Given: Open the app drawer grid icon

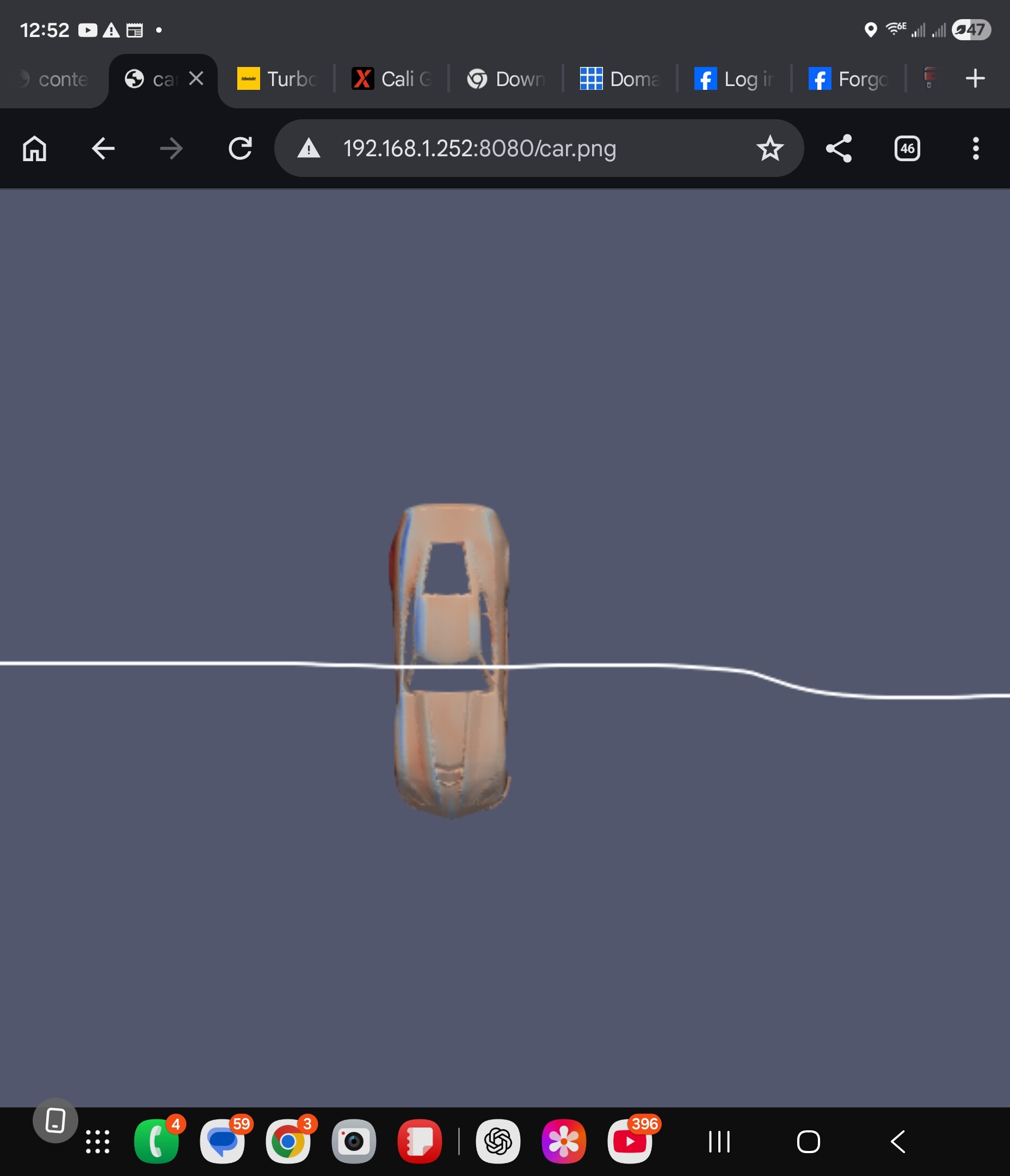Looking at the screenshot, I should pos(97,1141).
